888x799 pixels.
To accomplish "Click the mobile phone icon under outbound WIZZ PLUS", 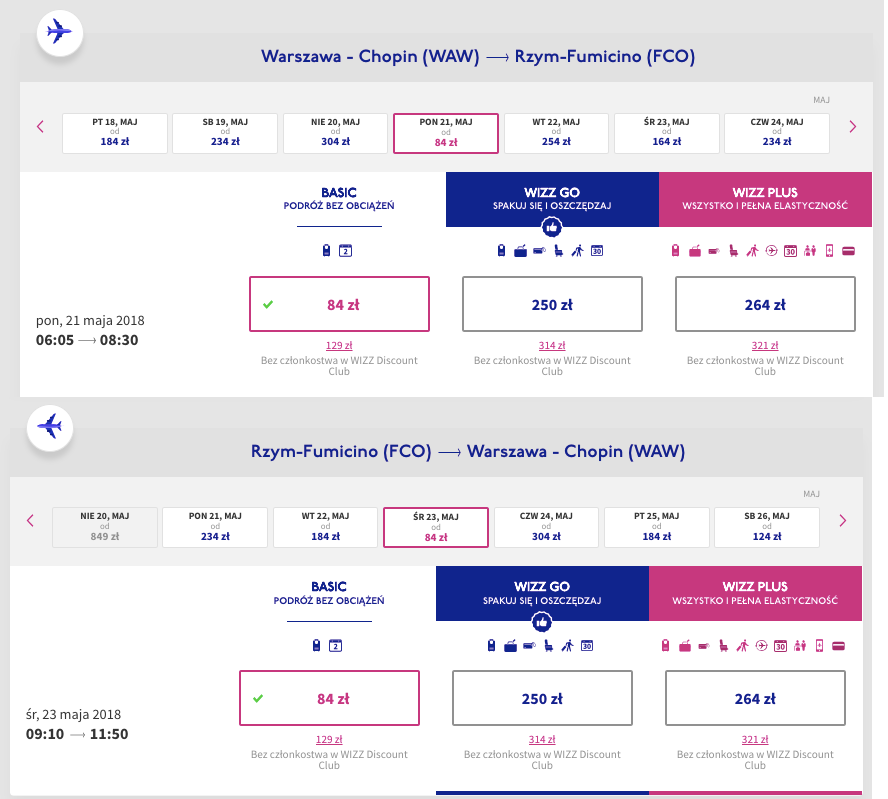I will [830, 250].
